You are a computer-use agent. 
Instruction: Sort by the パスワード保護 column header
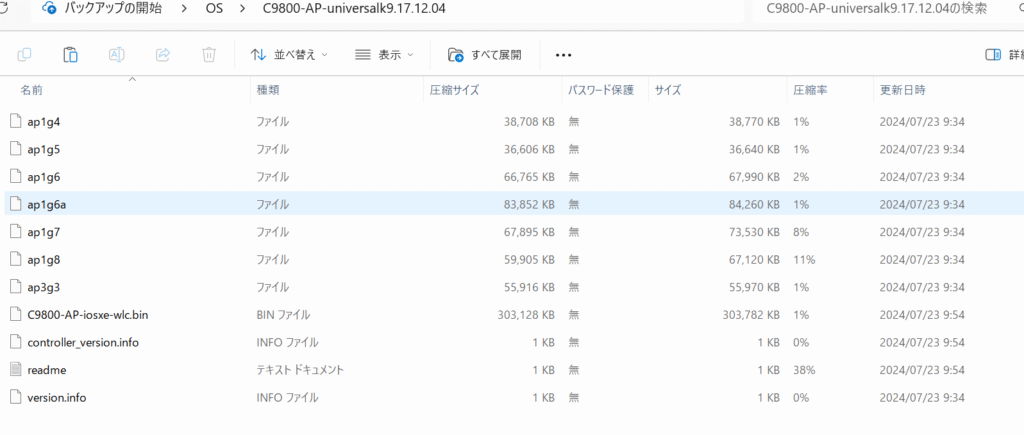click(x=601, y=91)
